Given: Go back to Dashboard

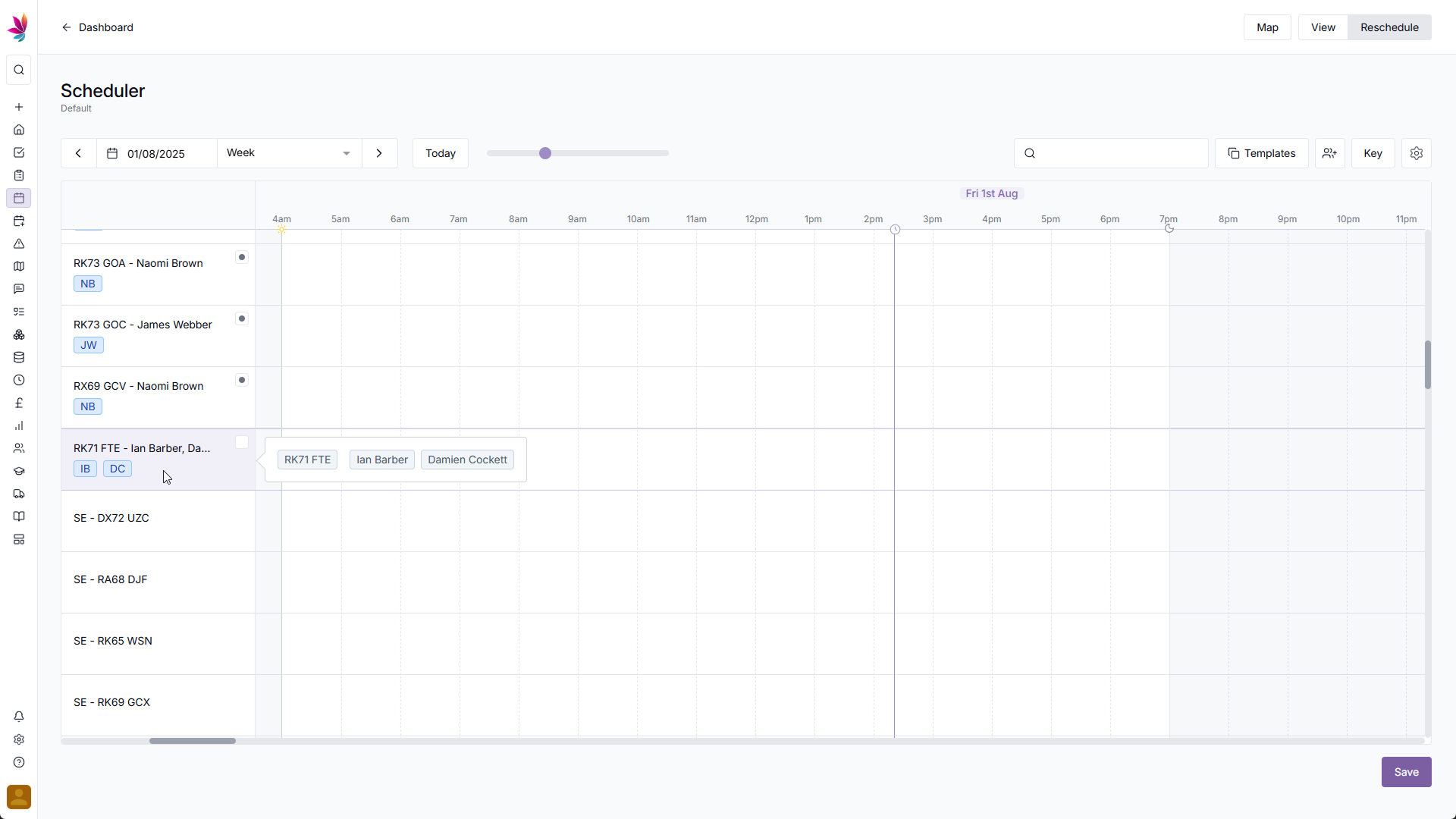Looking at the screenshot, I should [97, 27].
